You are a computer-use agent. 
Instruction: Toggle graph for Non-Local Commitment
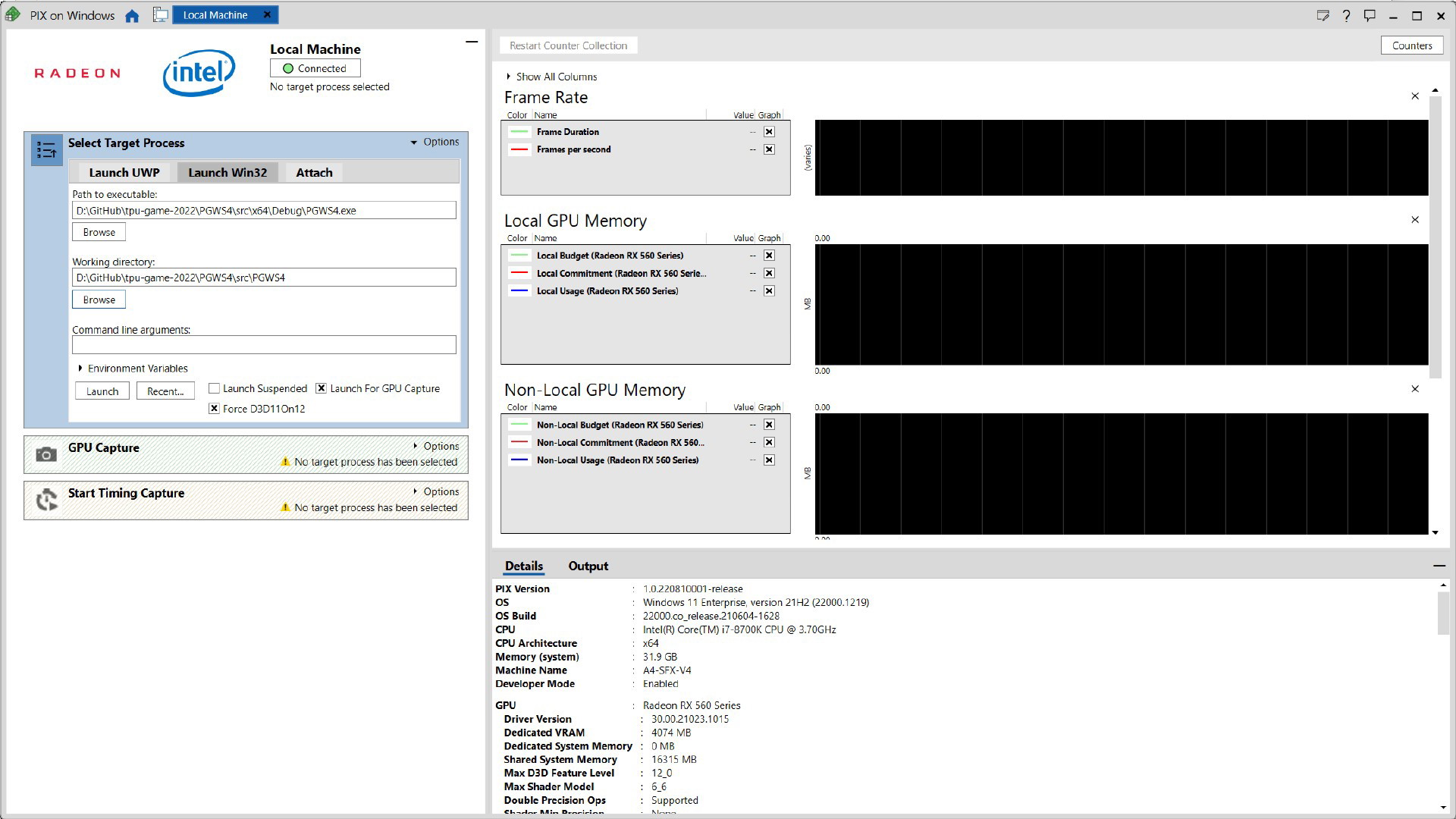[769, 442]
